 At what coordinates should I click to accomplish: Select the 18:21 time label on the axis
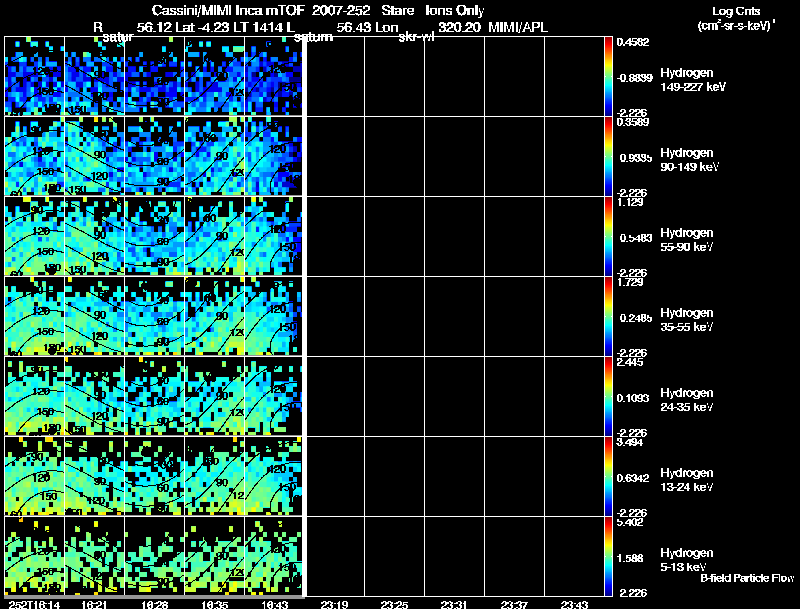point(93,604)
